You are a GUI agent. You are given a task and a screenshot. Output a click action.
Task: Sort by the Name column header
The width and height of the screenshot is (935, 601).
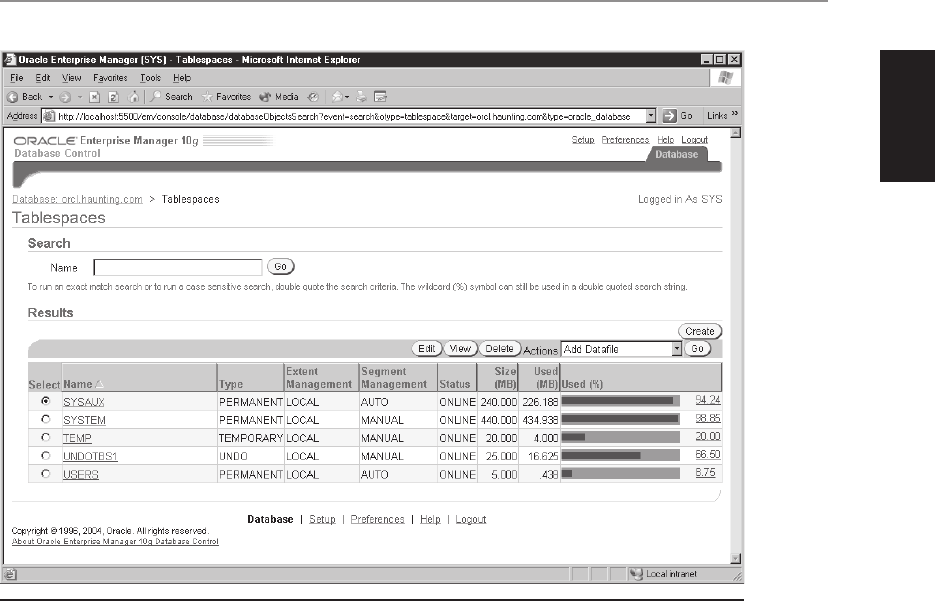[78, 385]
